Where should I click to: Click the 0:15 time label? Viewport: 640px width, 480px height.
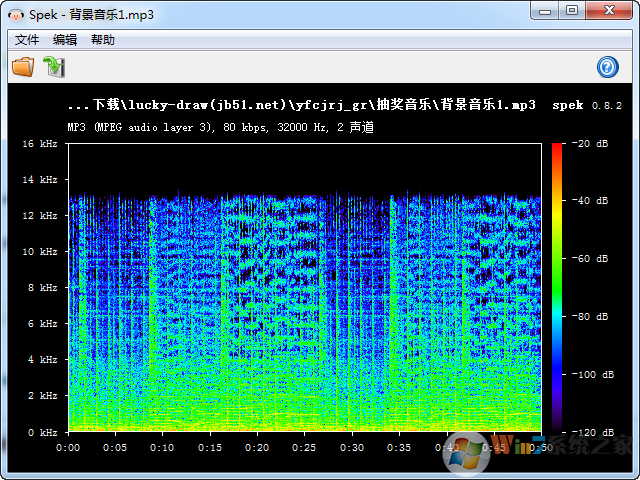tap(210, 448)
